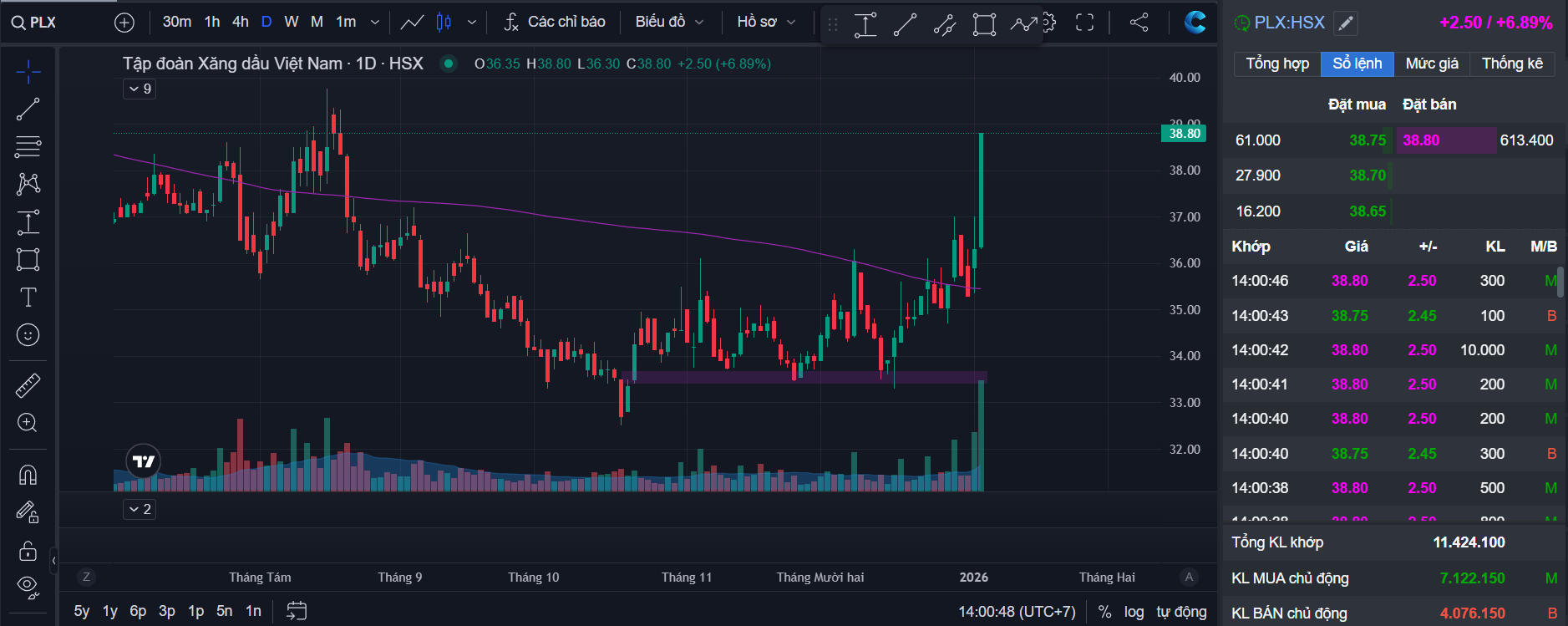Select the D daily timeframe
The image size is (1568, 626).
pyautogui.click(x=266, y=22)
